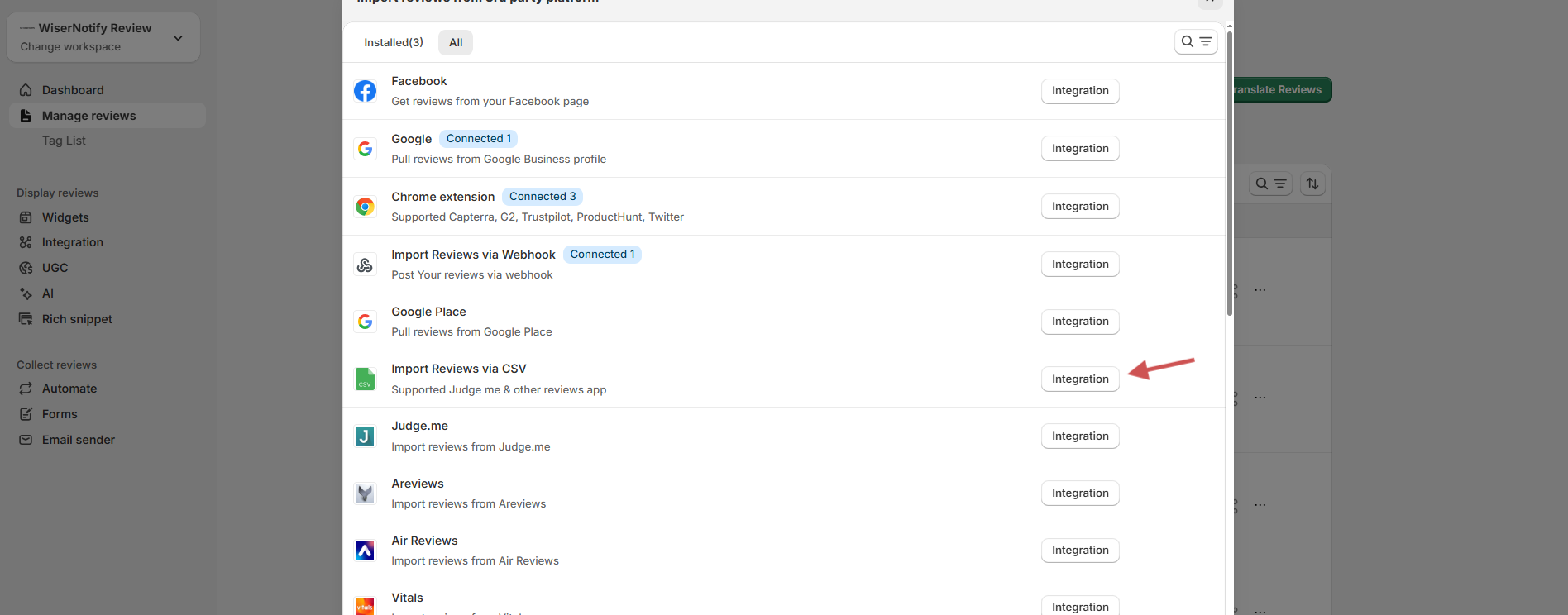Click the webhook icon
Screen dimensions: 1568x615
(365, 265)
